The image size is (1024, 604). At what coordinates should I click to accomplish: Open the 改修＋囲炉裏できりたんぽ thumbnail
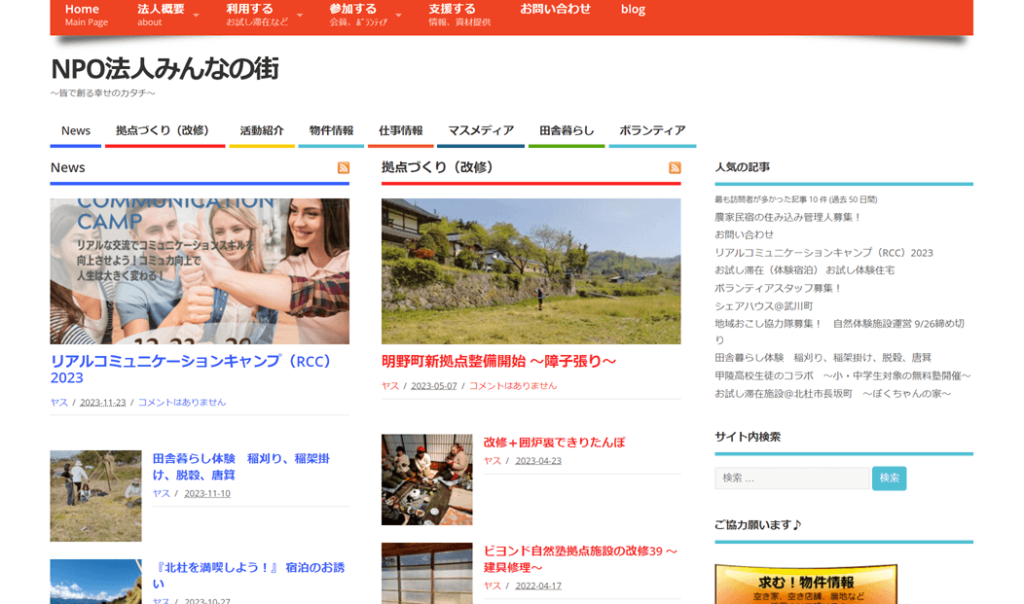[x=427, y=480]
